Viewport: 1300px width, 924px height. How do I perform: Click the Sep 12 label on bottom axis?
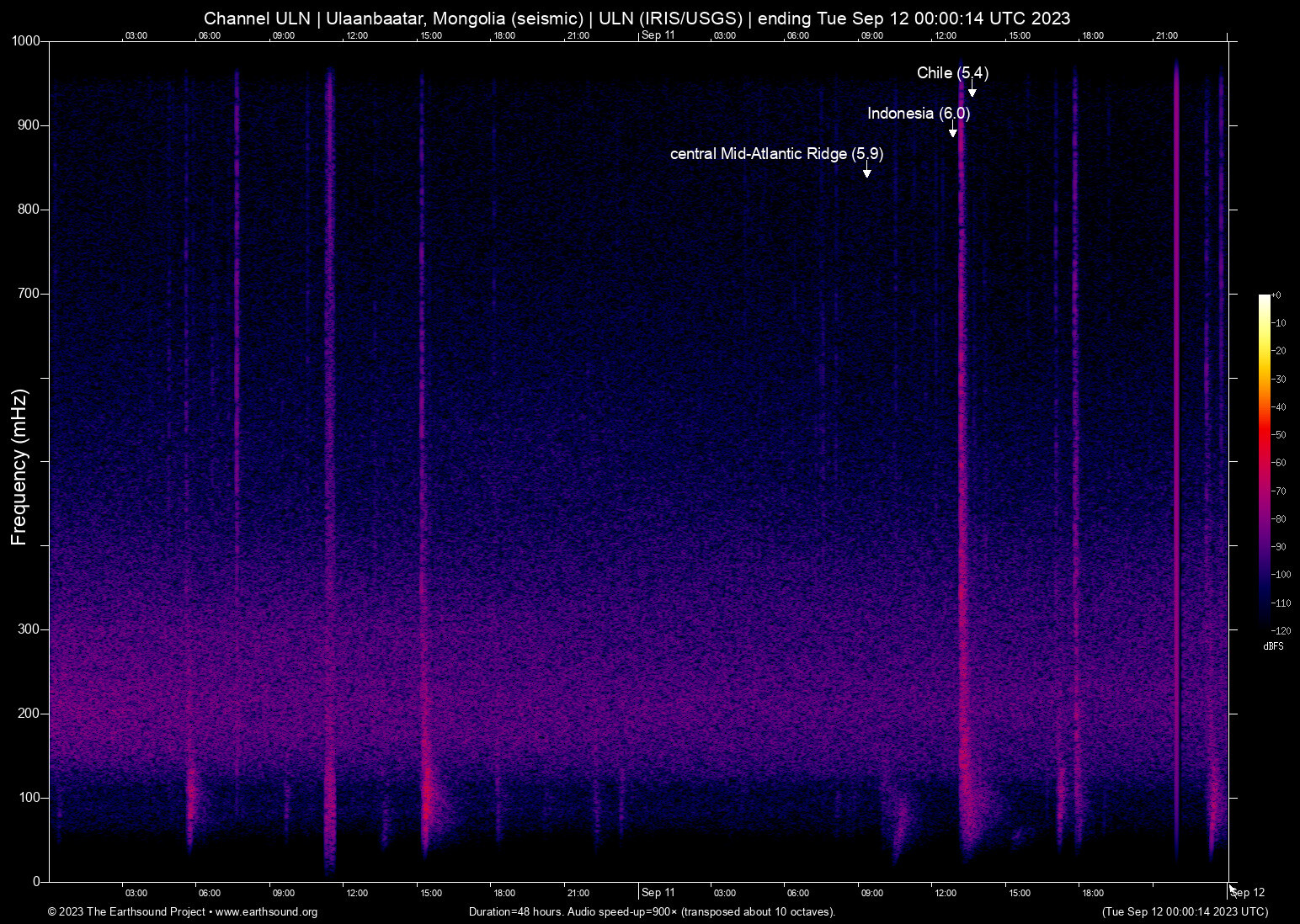pos(1248,892)
